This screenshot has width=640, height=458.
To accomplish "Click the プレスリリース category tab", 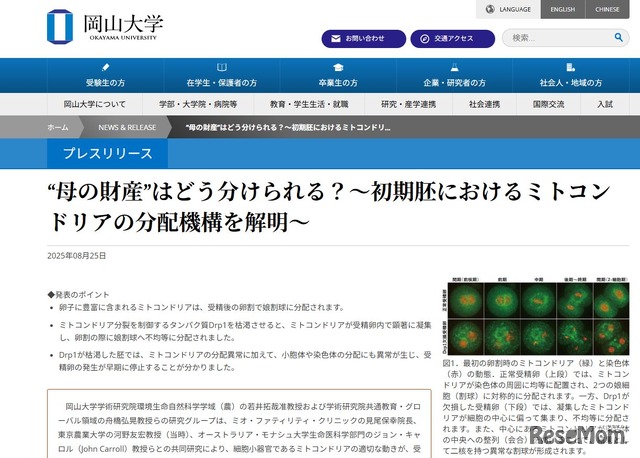I will click(107, 153).
